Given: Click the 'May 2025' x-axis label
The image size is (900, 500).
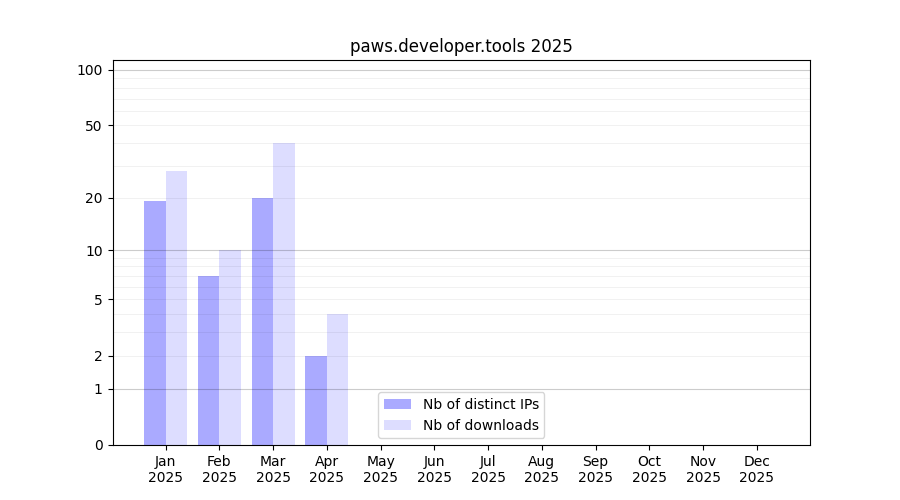Looking at the screenshot, I should click(x=380, y=469).
